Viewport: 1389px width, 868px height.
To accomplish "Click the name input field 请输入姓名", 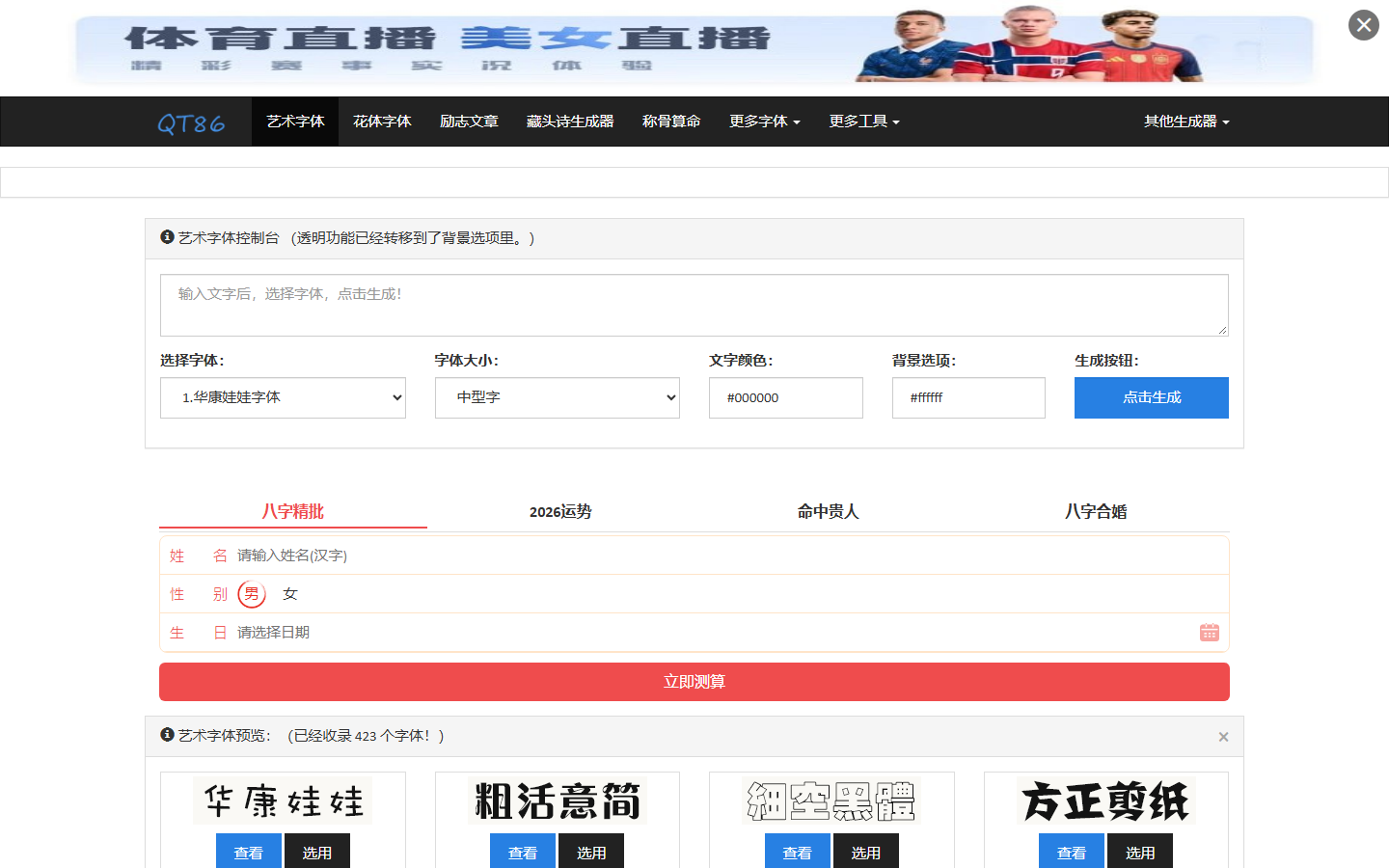I will 728,556.
